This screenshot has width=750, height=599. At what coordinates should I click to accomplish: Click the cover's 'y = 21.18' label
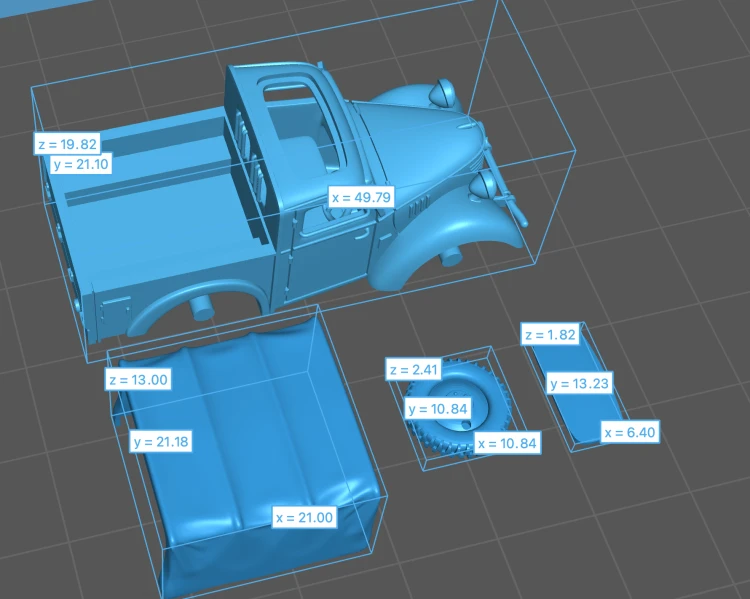pos(161,441)
